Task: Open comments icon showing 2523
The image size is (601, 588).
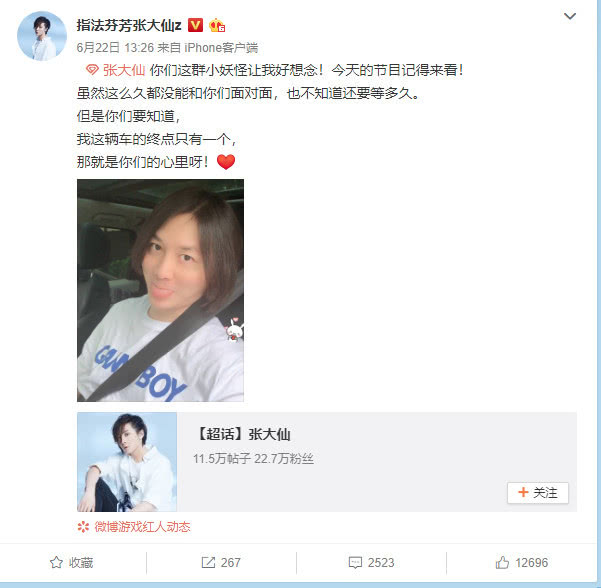Action: (355, 563)
